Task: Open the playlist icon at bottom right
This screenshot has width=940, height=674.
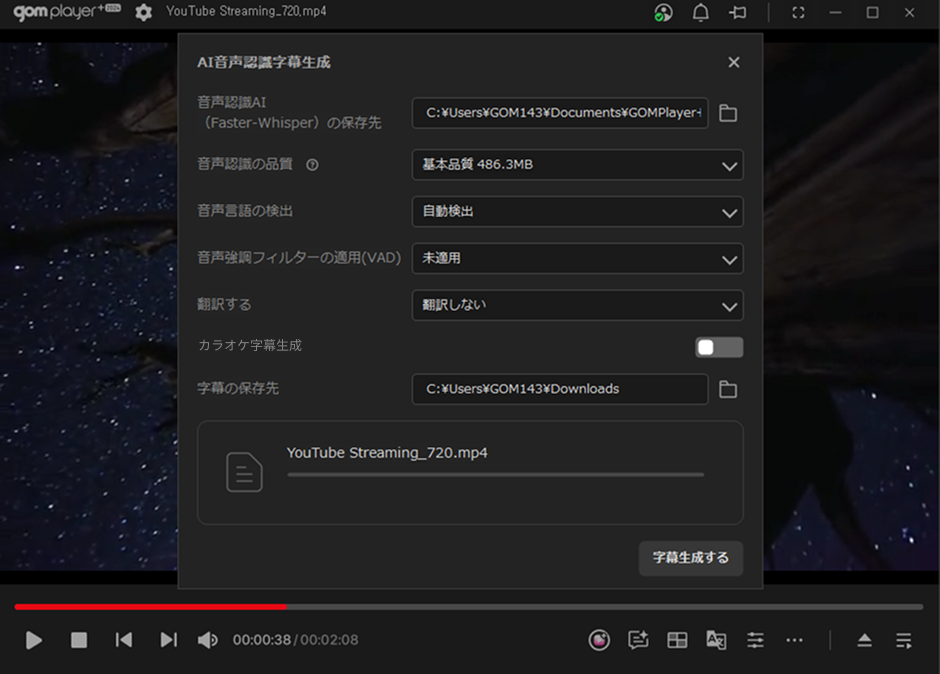Action: tap(904, 640)
